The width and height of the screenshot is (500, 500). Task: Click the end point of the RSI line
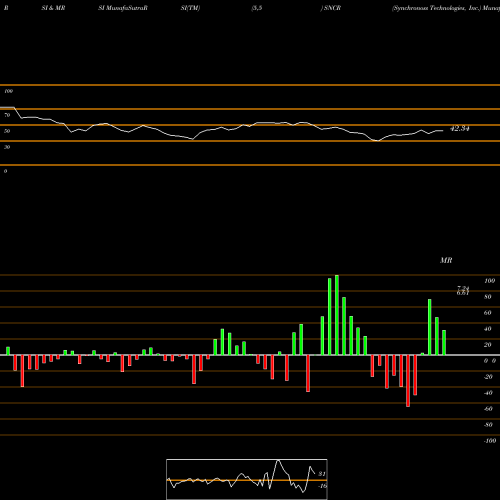click(443, 131)
